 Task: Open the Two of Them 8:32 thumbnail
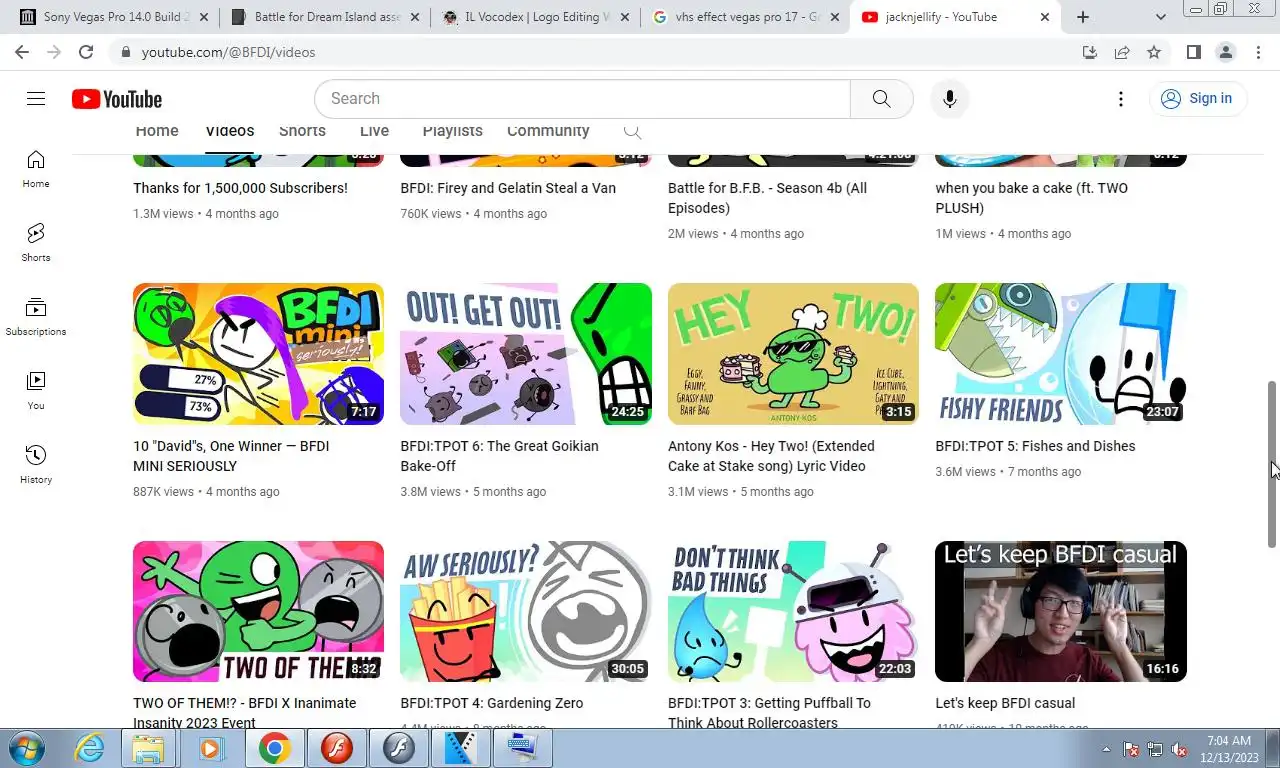click(258, 611)
